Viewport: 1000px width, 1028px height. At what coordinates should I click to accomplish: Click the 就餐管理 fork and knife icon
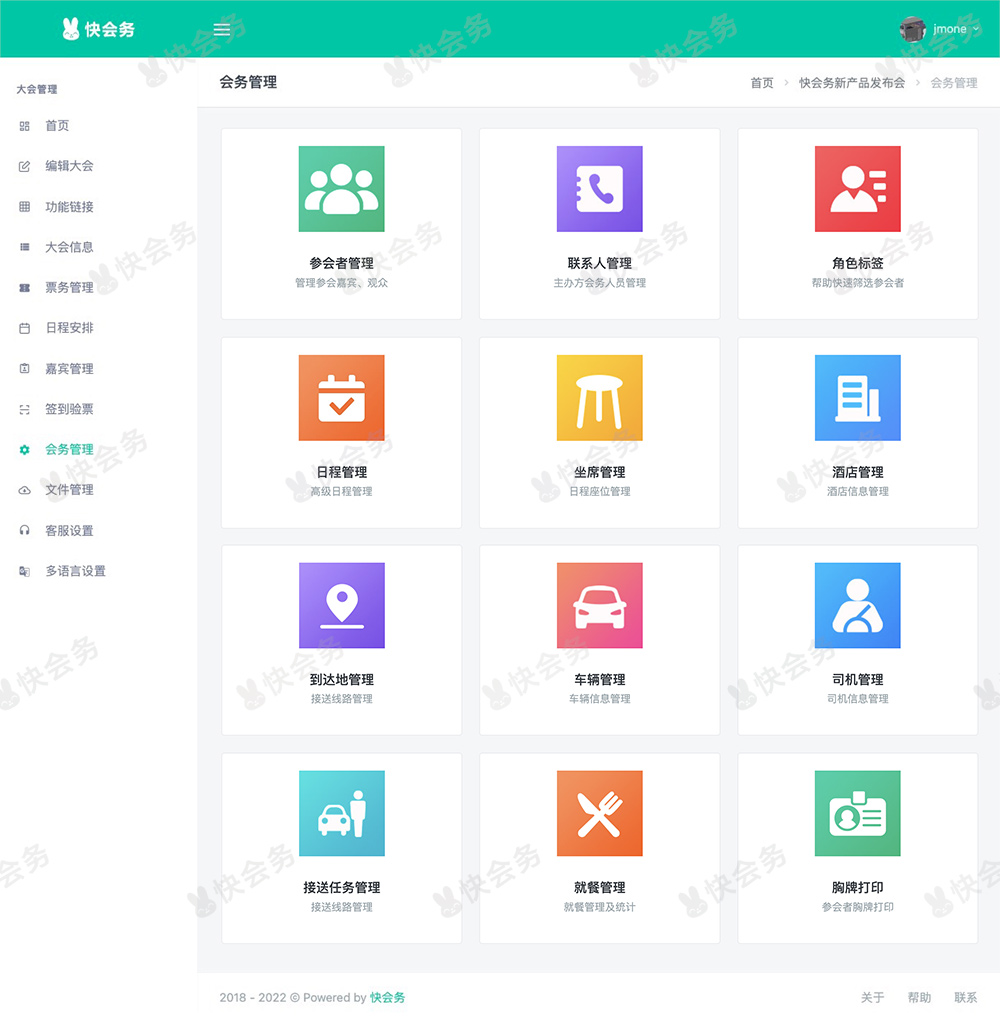click(x=599, y=812)
